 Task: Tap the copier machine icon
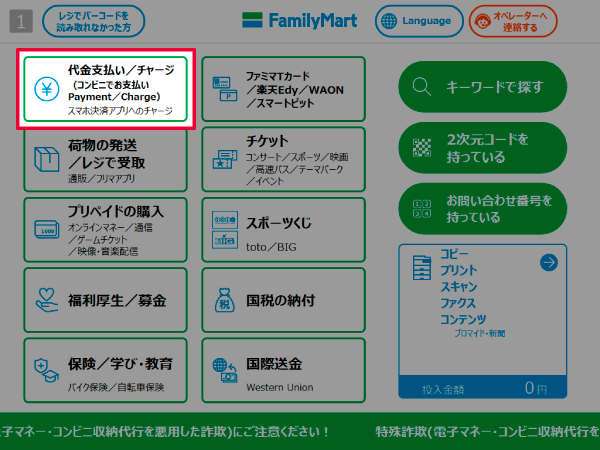point(422,268)
